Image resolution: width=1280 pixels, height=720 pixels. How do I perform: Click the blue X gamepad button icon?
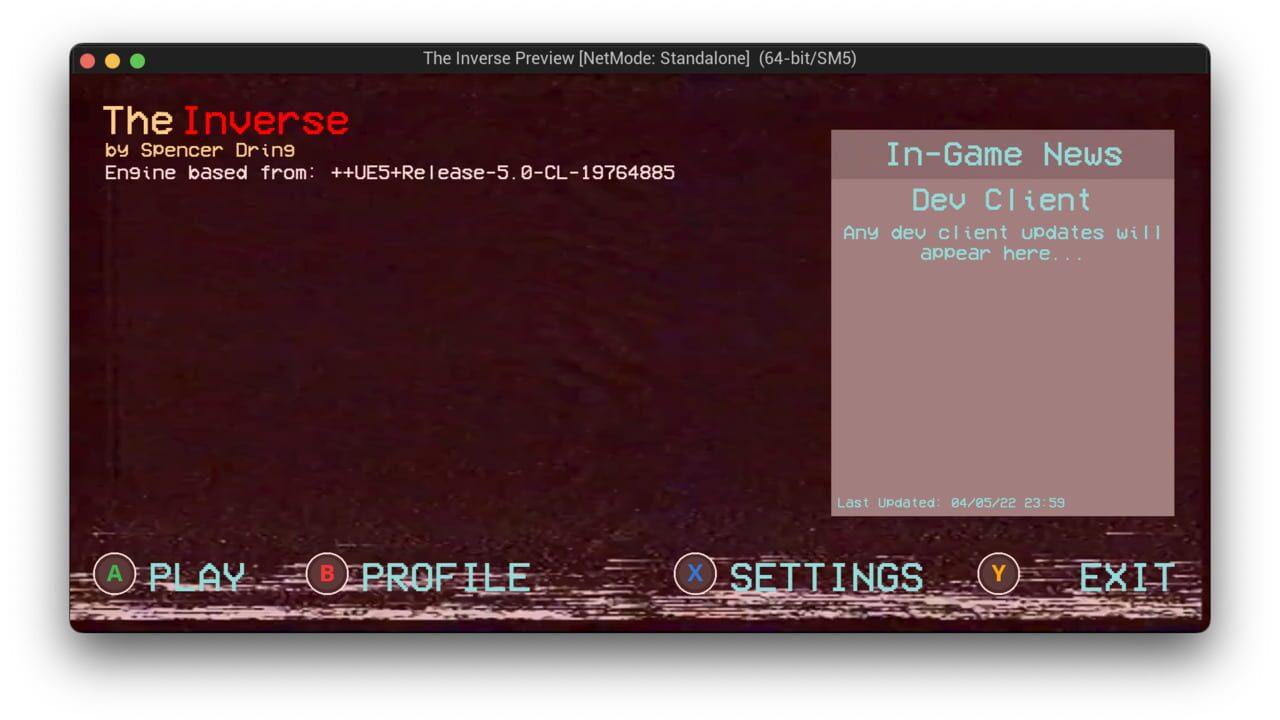click(695, 574)
